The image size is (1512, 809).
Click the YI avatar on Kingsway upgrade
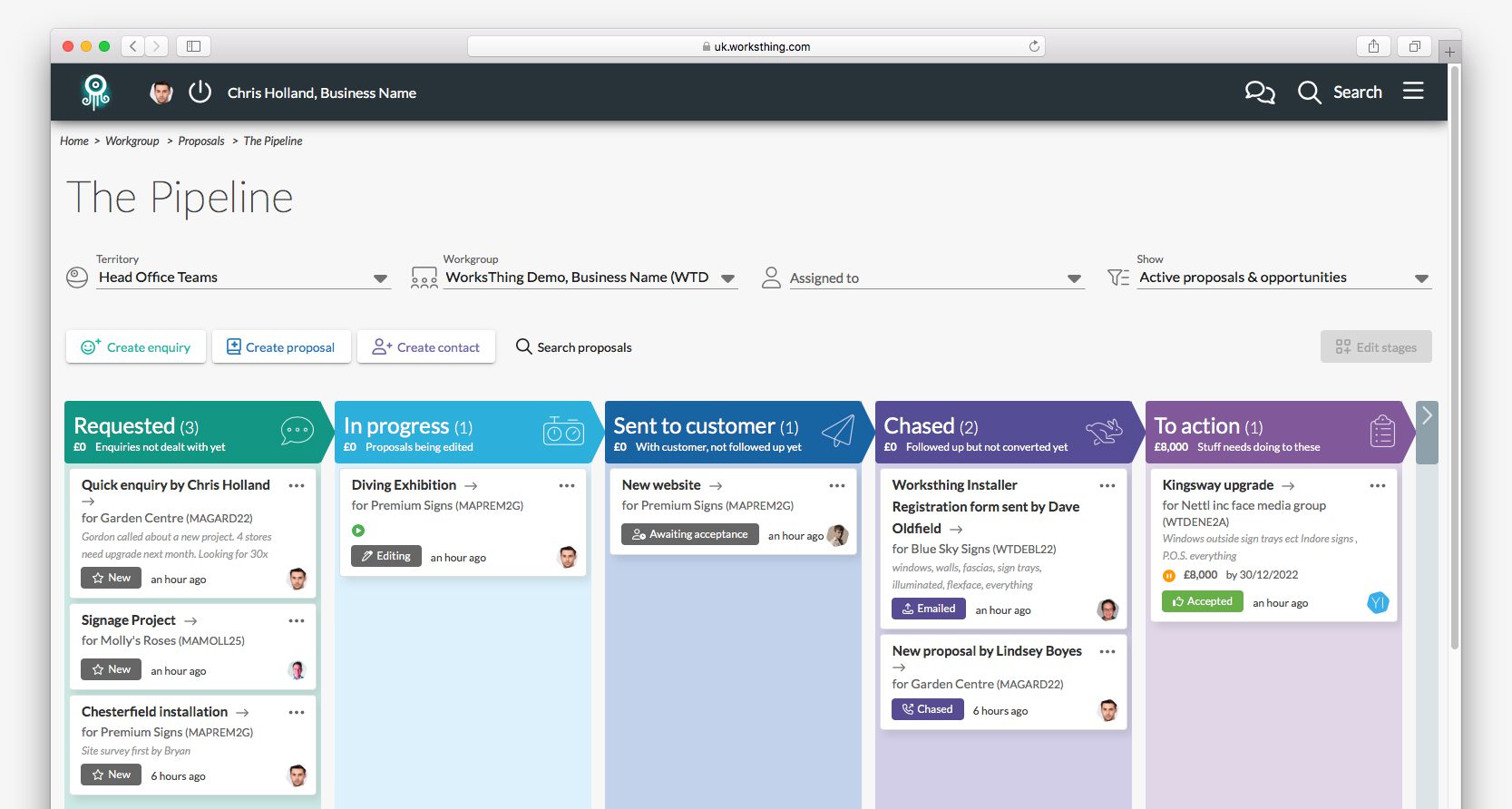(x=1378, y=602)
